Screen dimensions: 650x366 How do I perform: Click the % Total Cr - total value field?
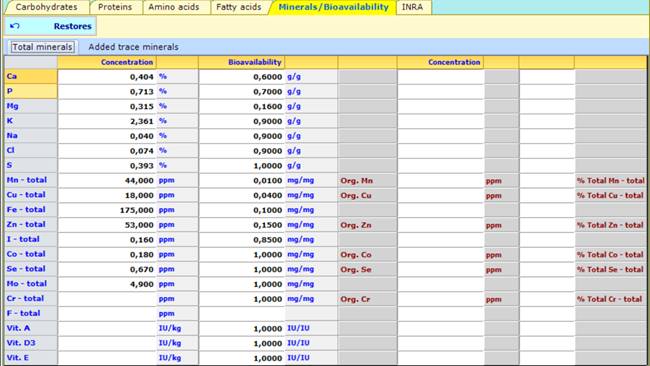pos(547,299)
